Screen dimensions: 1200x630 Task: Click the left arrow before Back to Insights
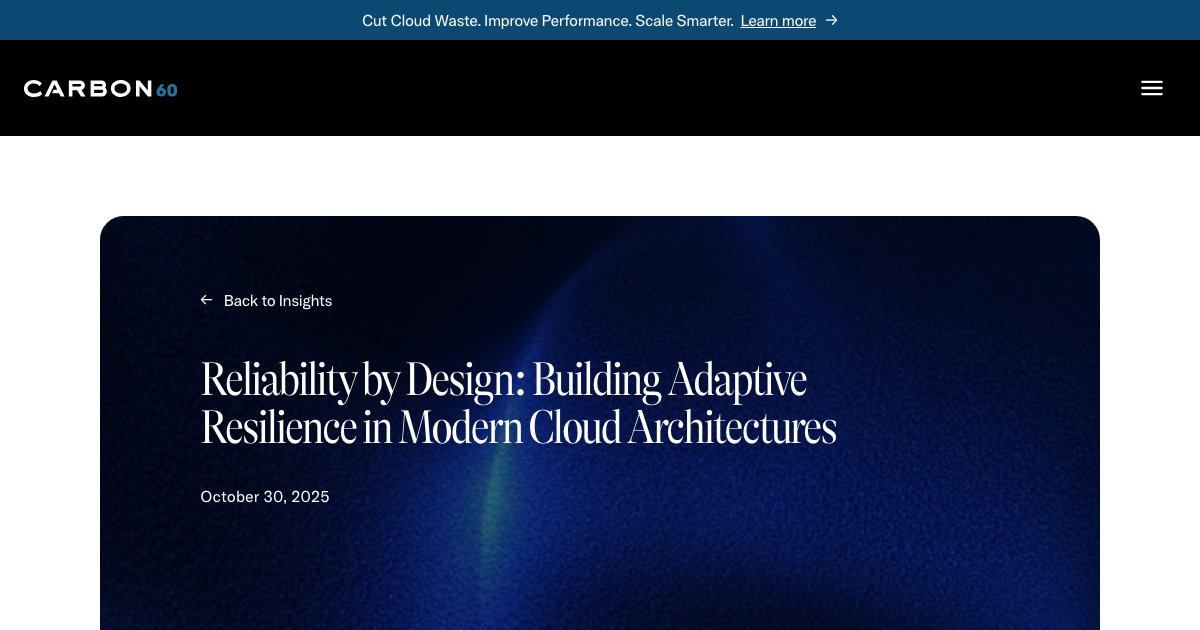(207, 300)
